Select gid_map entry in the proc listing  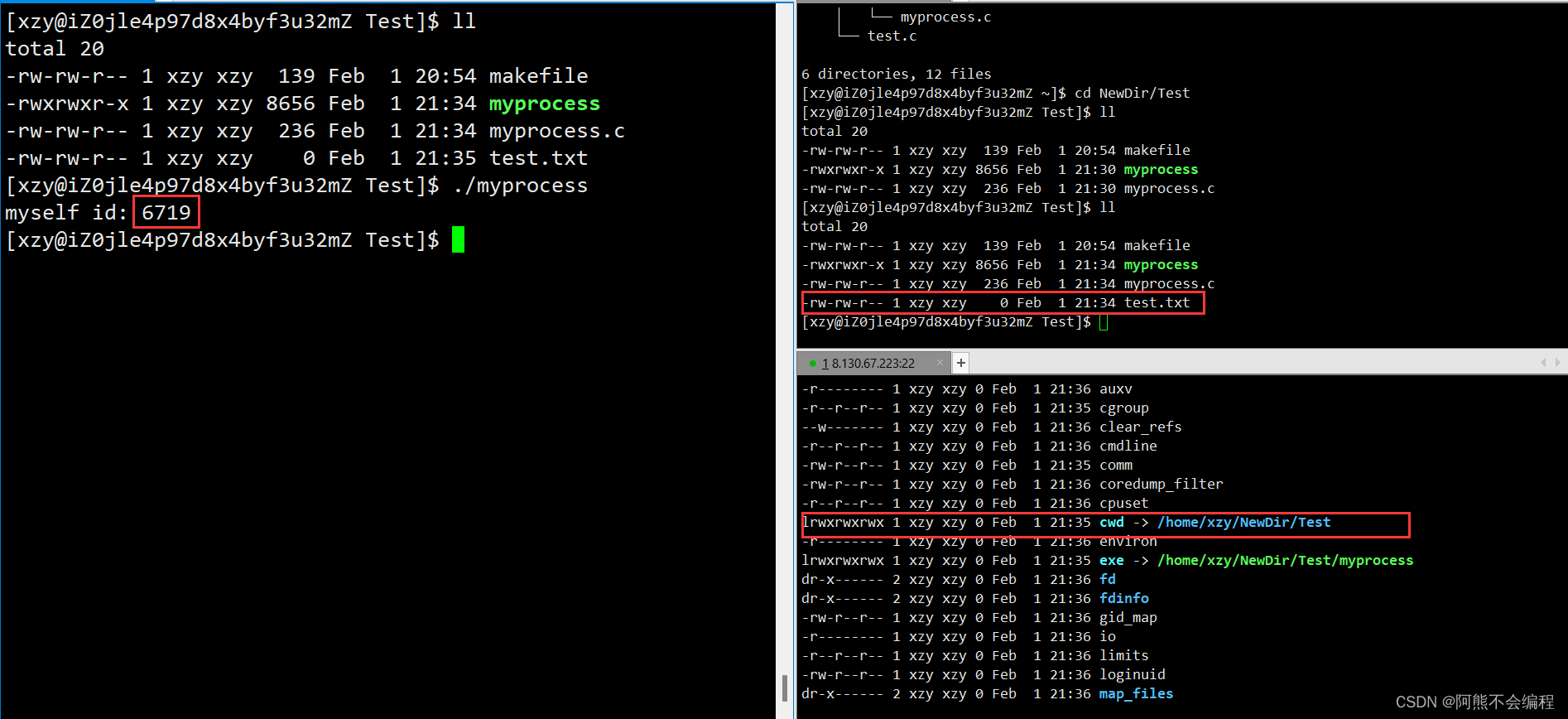tap(1128, 617)
